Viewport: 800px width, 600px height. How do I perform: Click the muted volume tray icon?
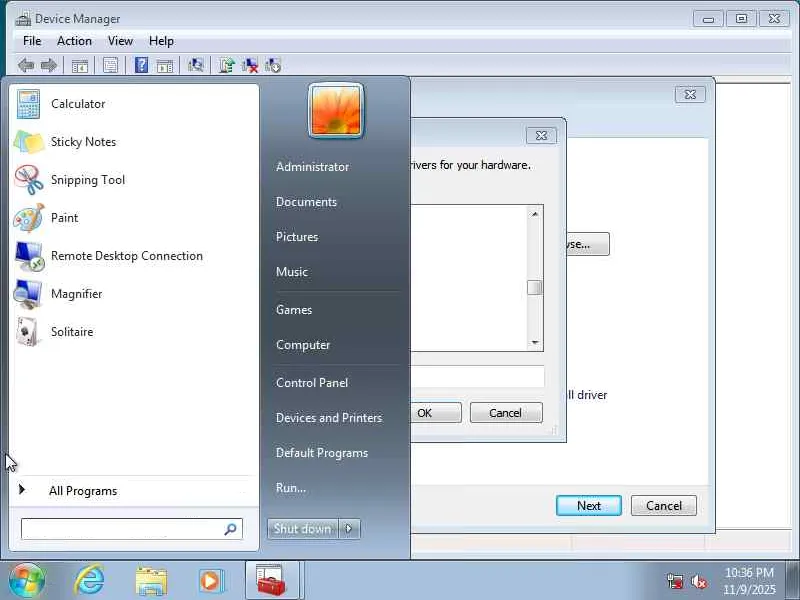pos(699,581)
